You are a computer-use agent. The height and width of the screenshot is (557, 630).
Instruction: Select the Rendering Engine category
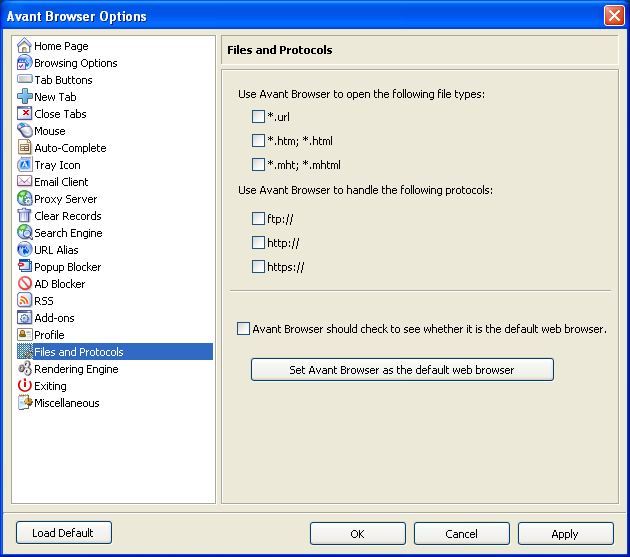(x=76, y=369)
